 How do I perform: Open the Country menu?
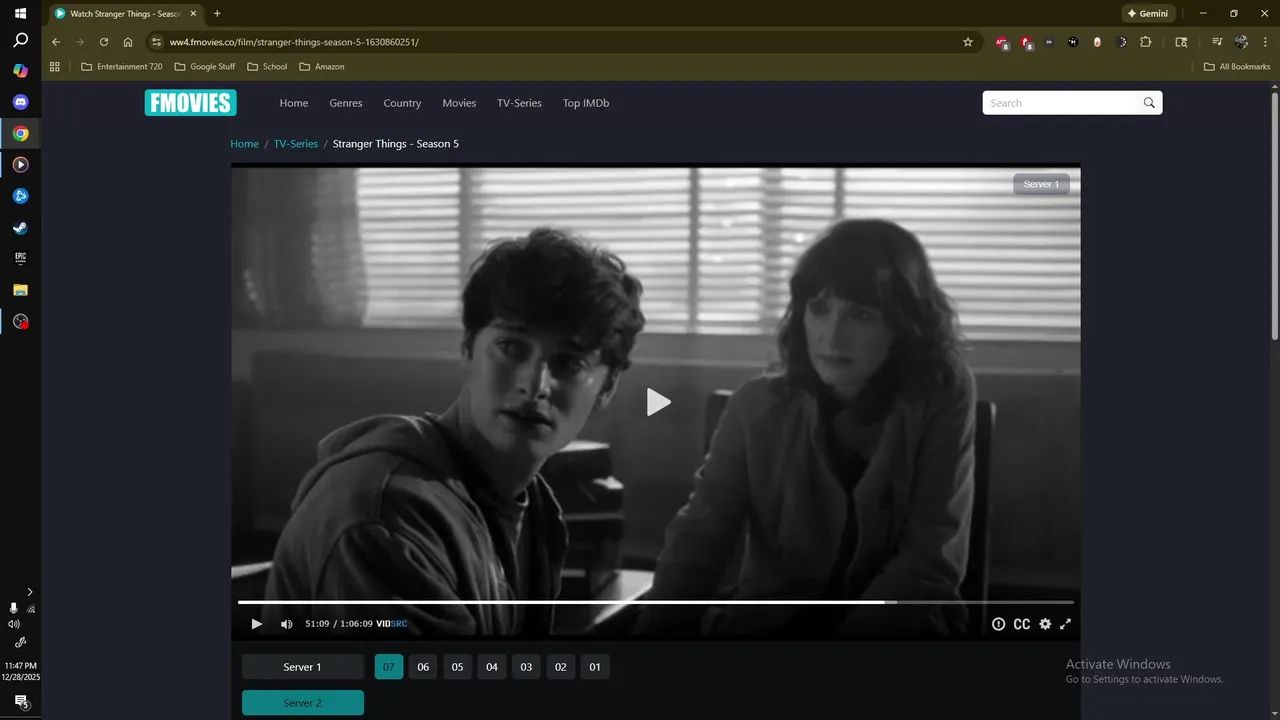coord(402,103)
